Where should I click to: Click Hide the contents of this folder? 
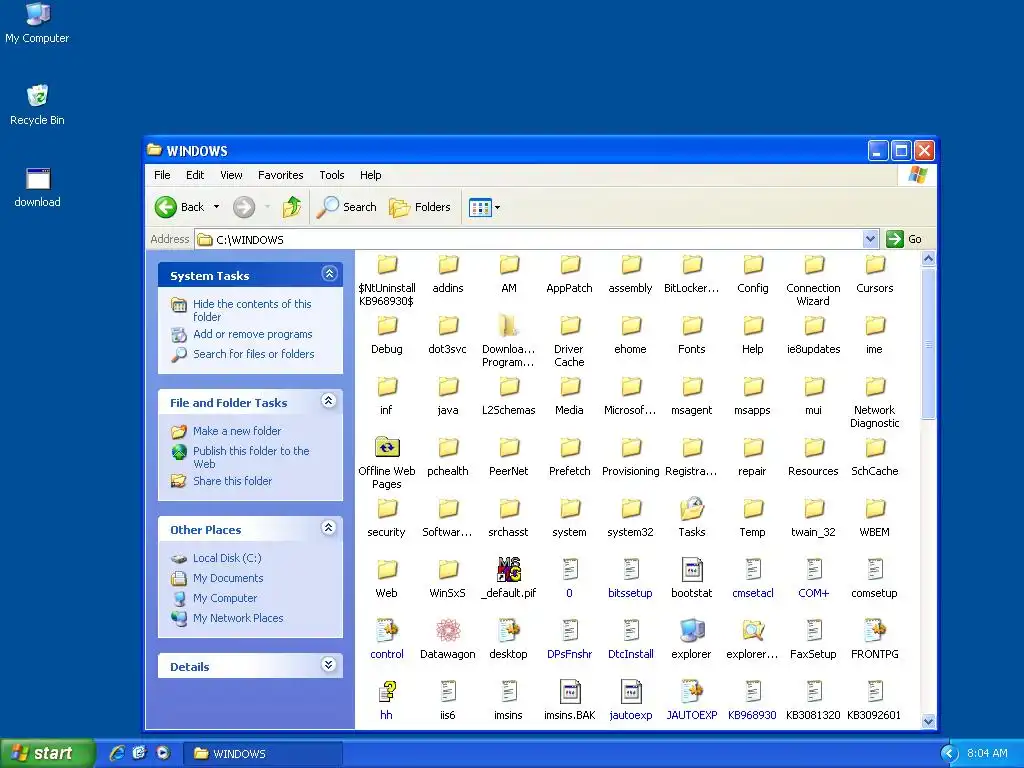click(252, 310)
